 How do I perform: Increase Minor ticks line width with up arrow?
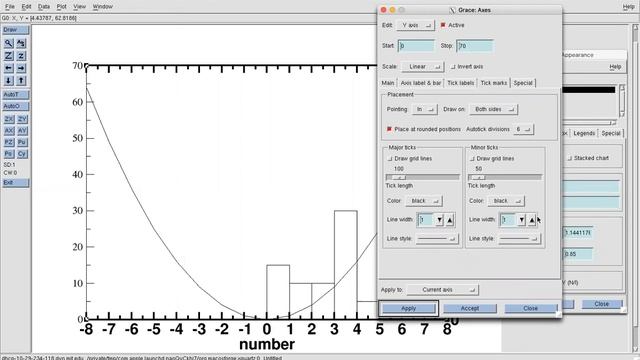(x=532, y=220)
